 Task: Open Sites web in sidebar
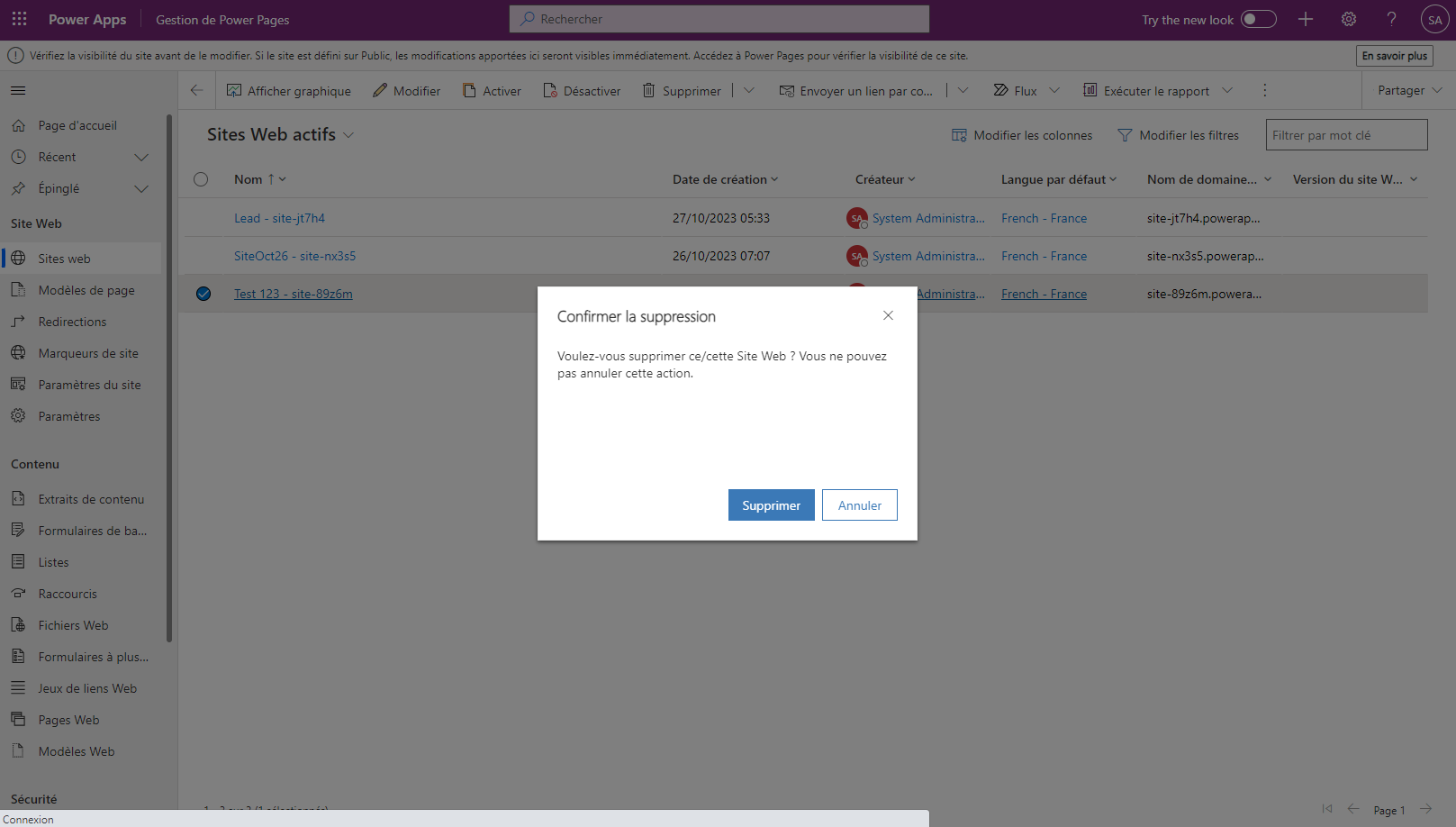click(x=64, y=259)
